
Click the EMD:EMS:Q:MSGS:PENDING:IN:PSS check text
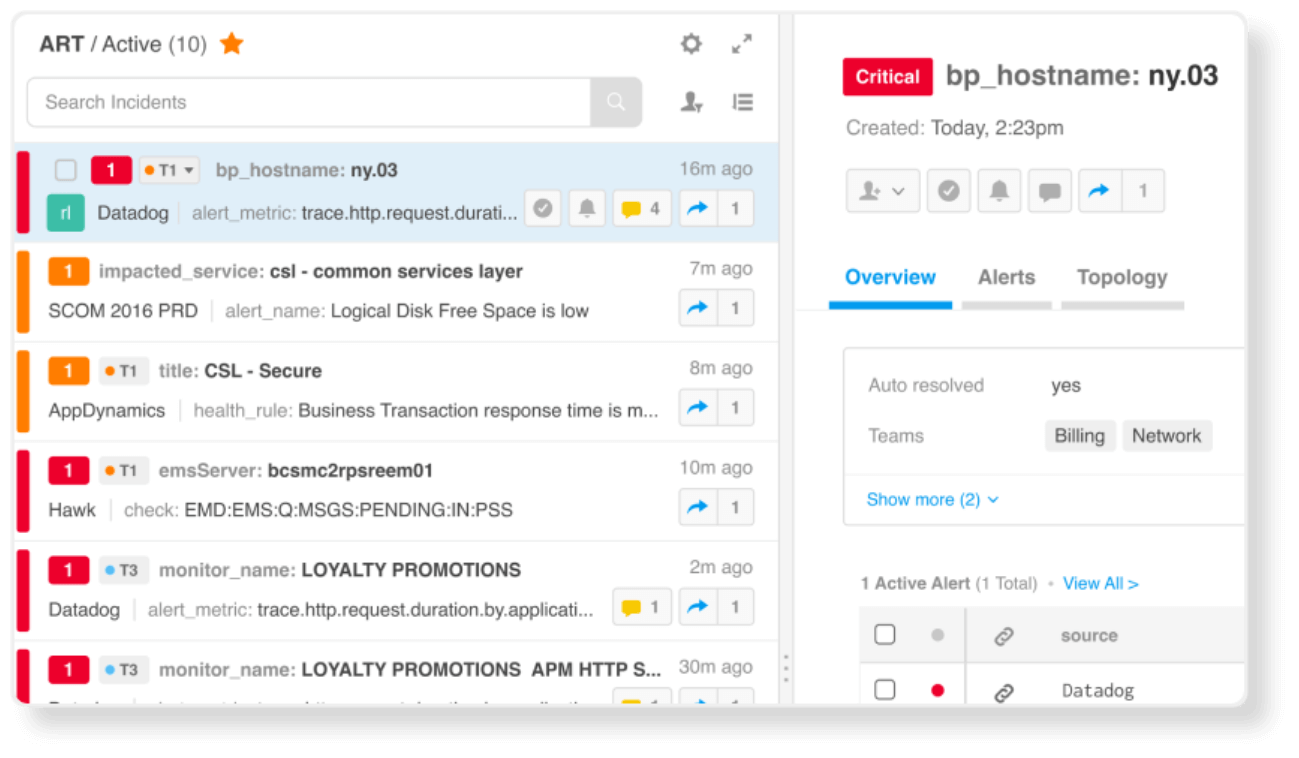[x=349, y=510]
